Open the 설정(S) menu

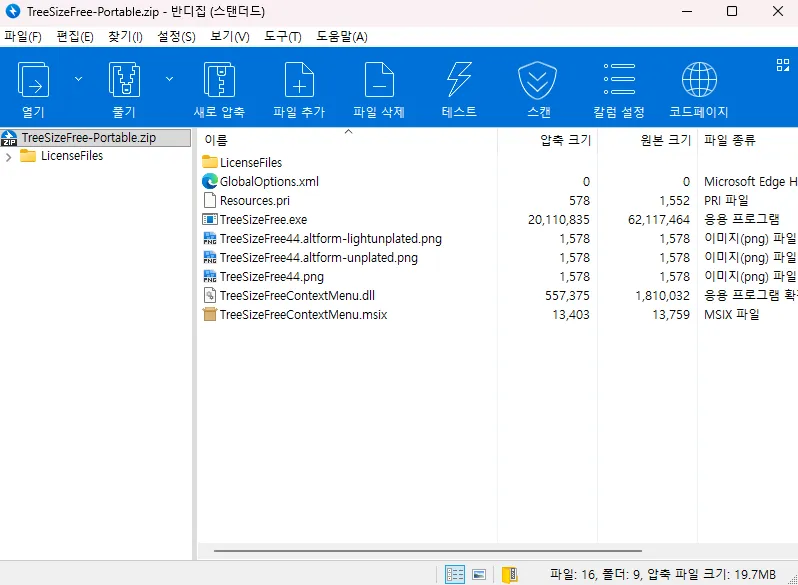176,37
